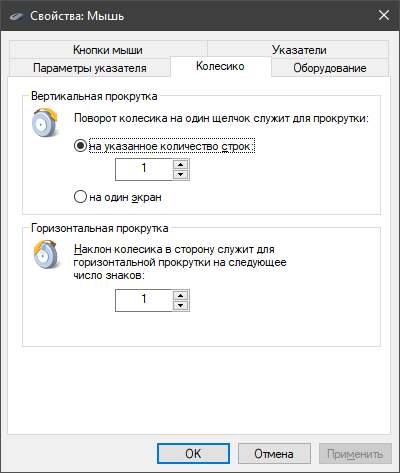This screenshot has width=400, height=473.
Task: Click the vertical scroll lines number field
Action: coord(144,169)
